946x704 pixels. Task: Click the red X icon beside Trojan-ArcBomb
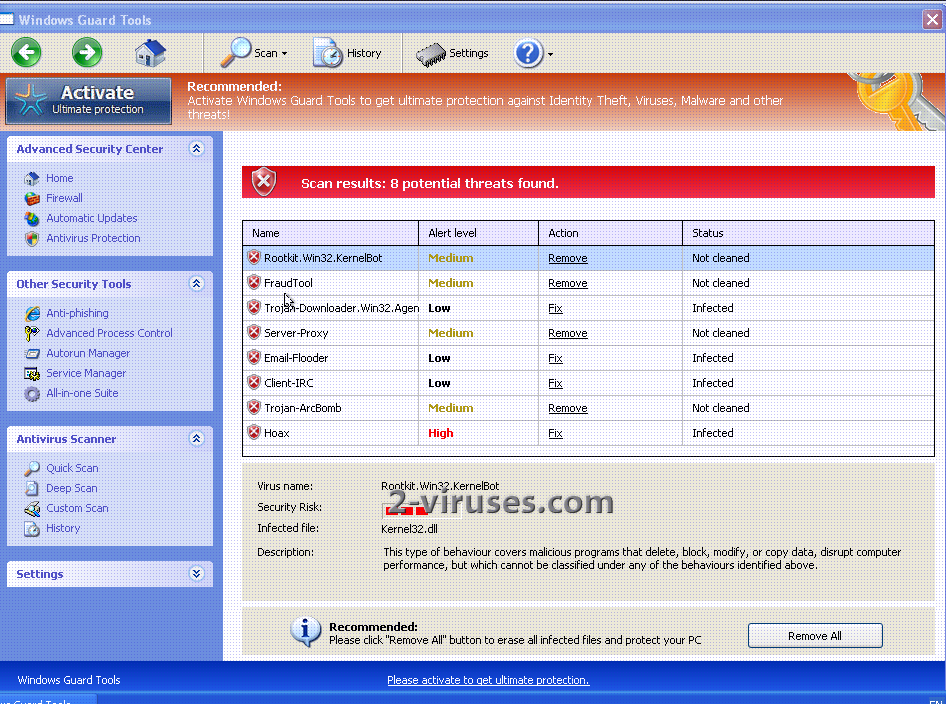pos(254,408)
